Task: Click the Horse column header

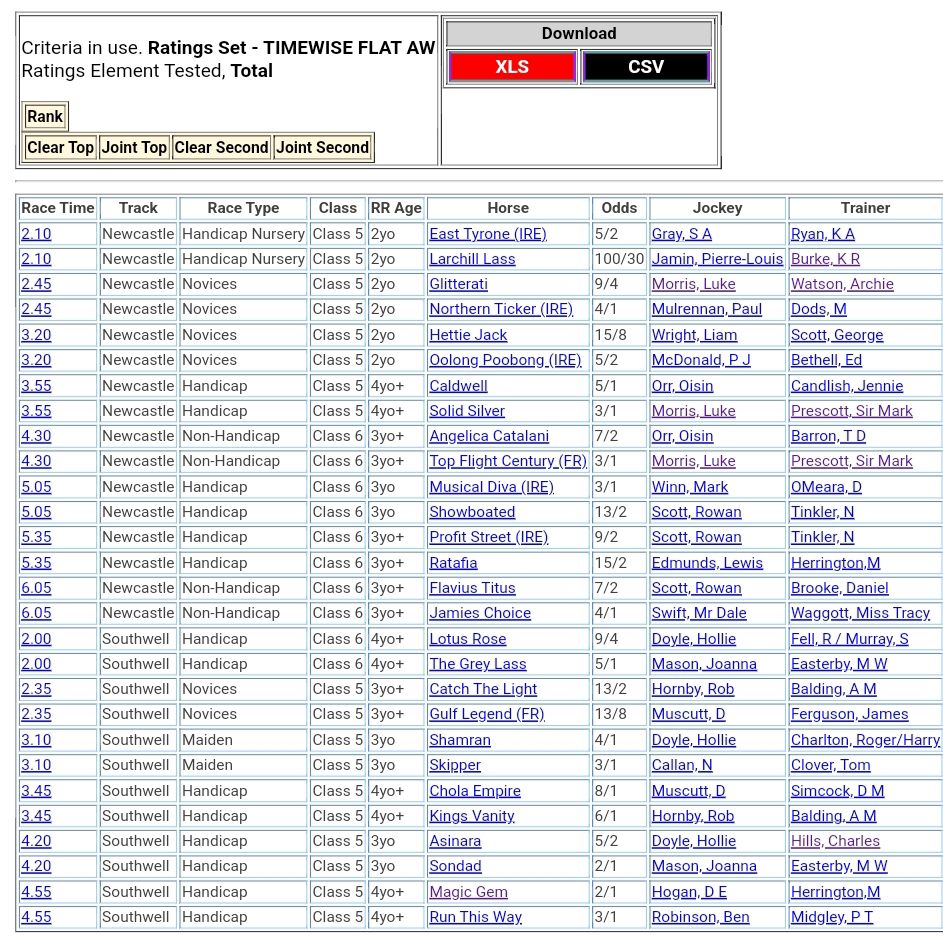Action: click(508, 208)
